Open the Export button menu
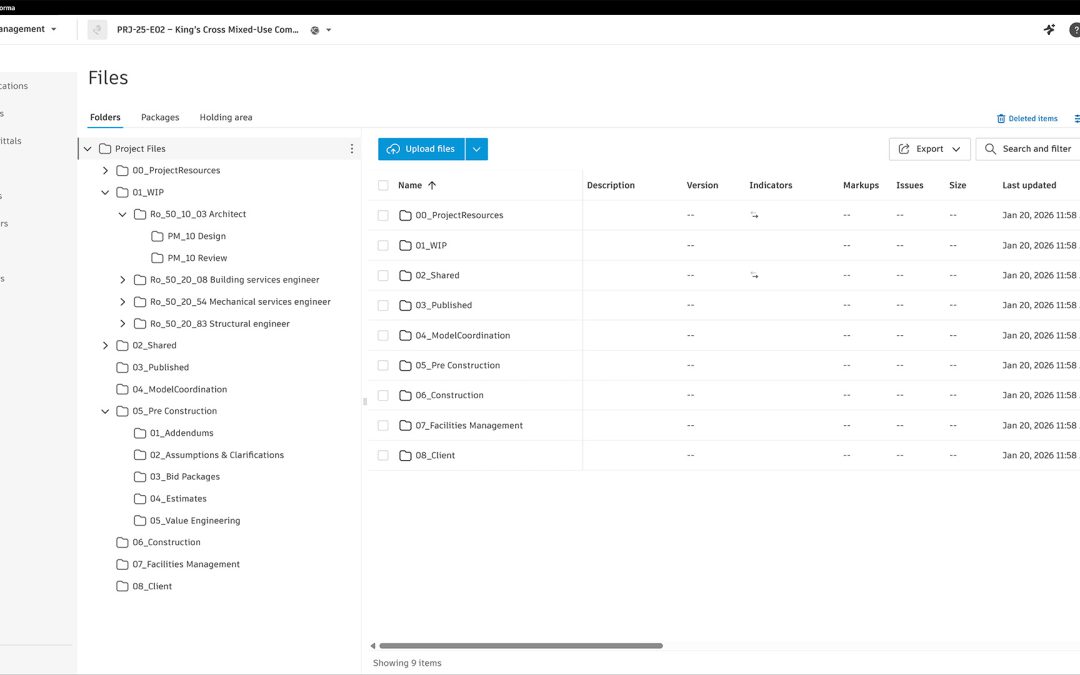This screenshot has width=1080, height=675. pos(929,149)
